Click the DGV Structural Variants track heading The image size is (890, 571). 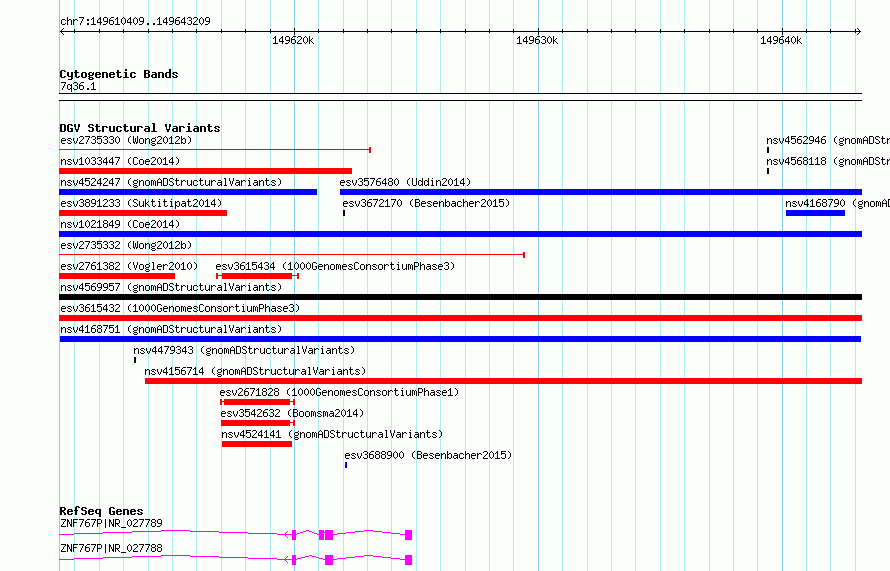click(x=140, y=128)
